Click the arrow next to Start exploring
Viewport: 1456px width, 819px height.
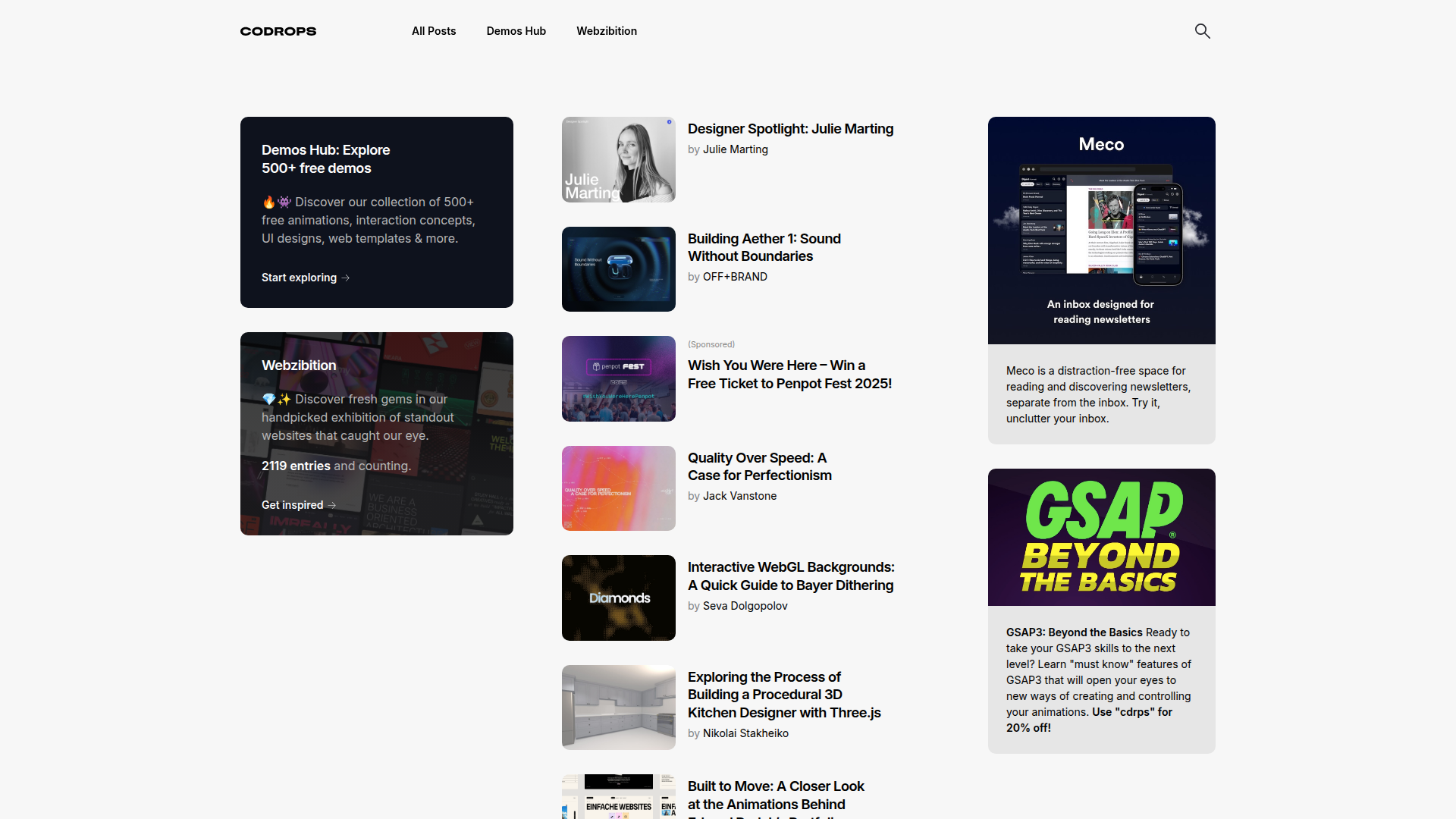coord(346,278)
